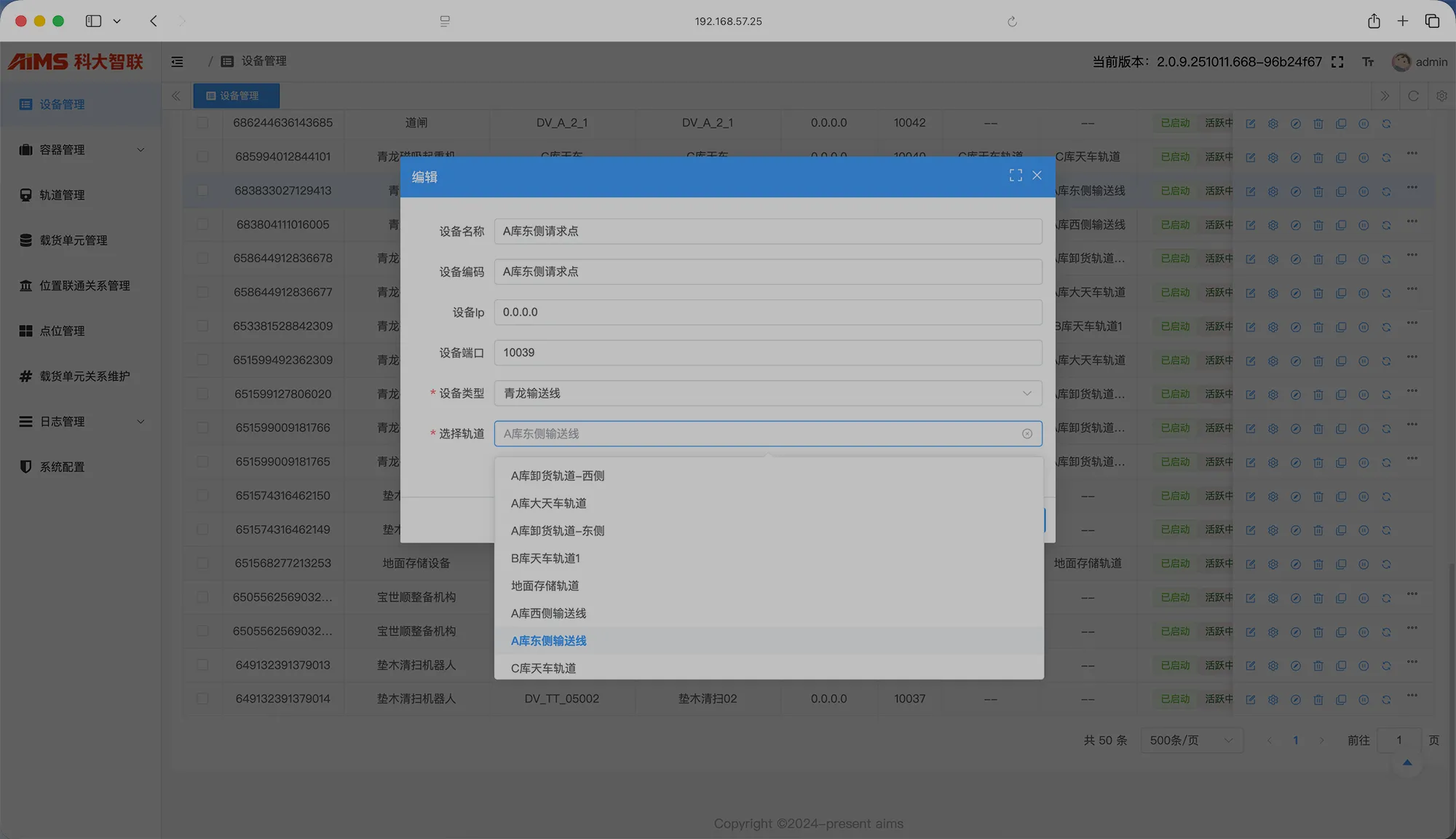
Task: Click the 设备名称 input field
Action: pyautogui.click(x=768, y=232)
